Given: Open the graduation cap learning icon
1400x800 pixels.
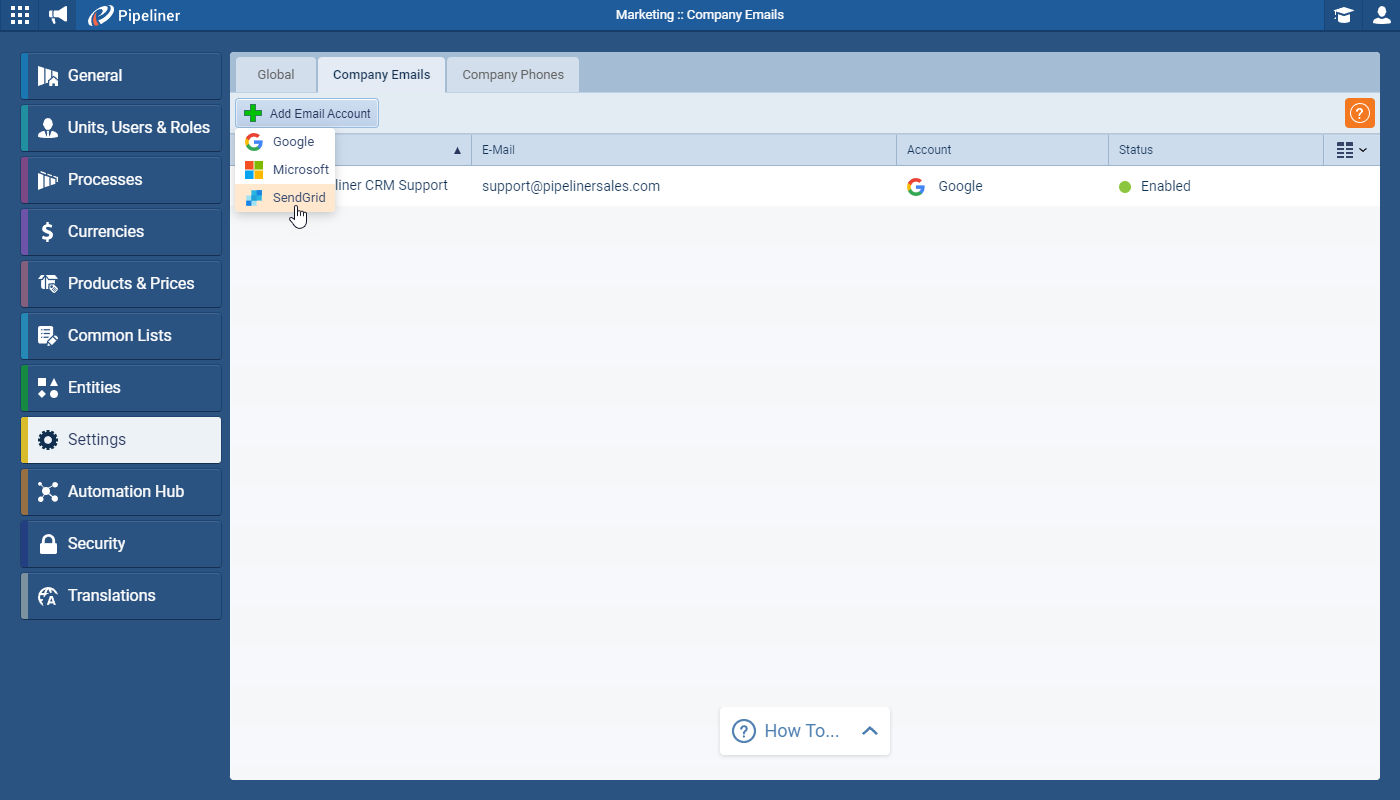Looking at the screenshot, I should pos(1343,15).
